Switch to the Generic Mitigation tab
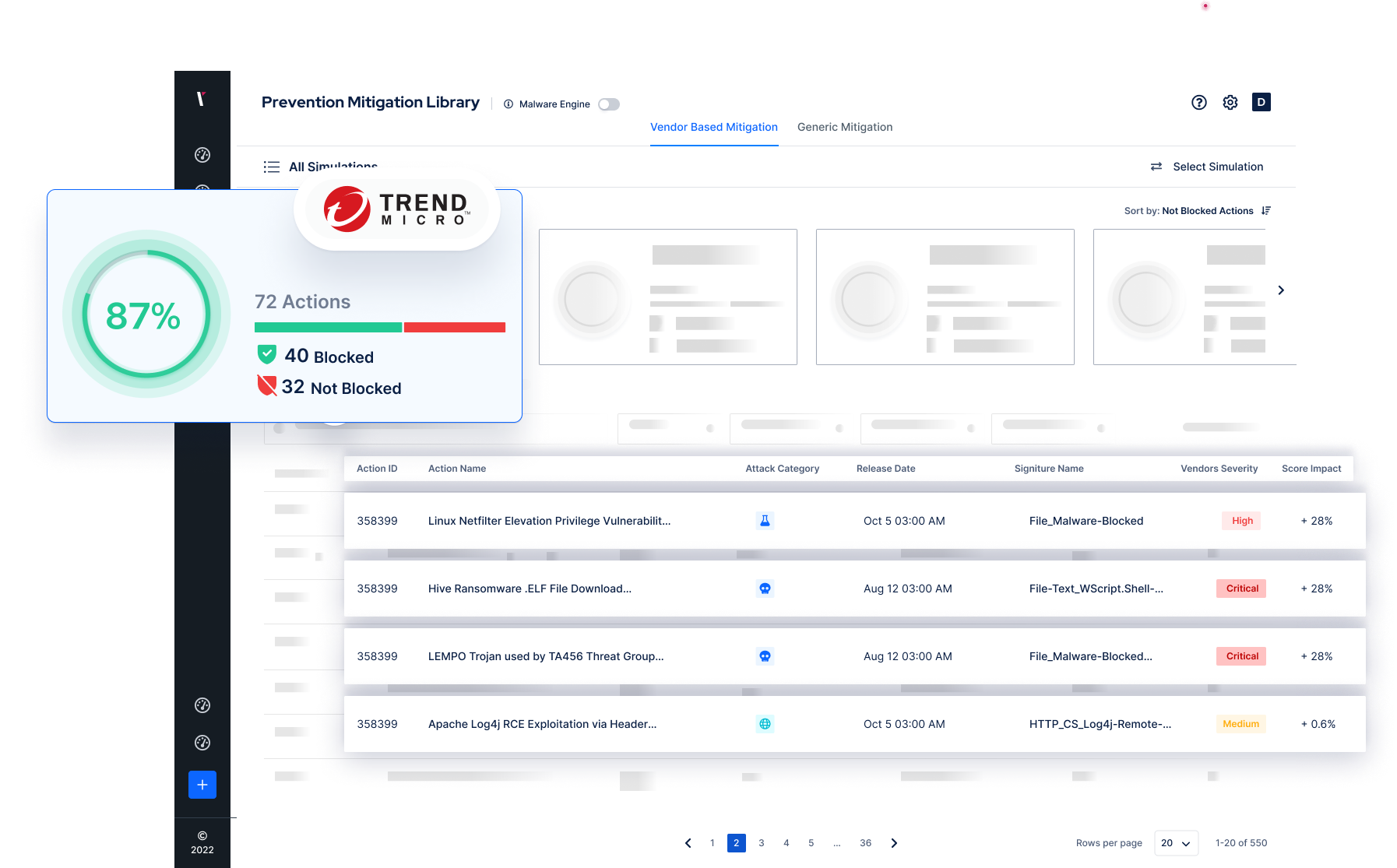1397x868 pixels. pyautogui.click(x=844, y=127)
